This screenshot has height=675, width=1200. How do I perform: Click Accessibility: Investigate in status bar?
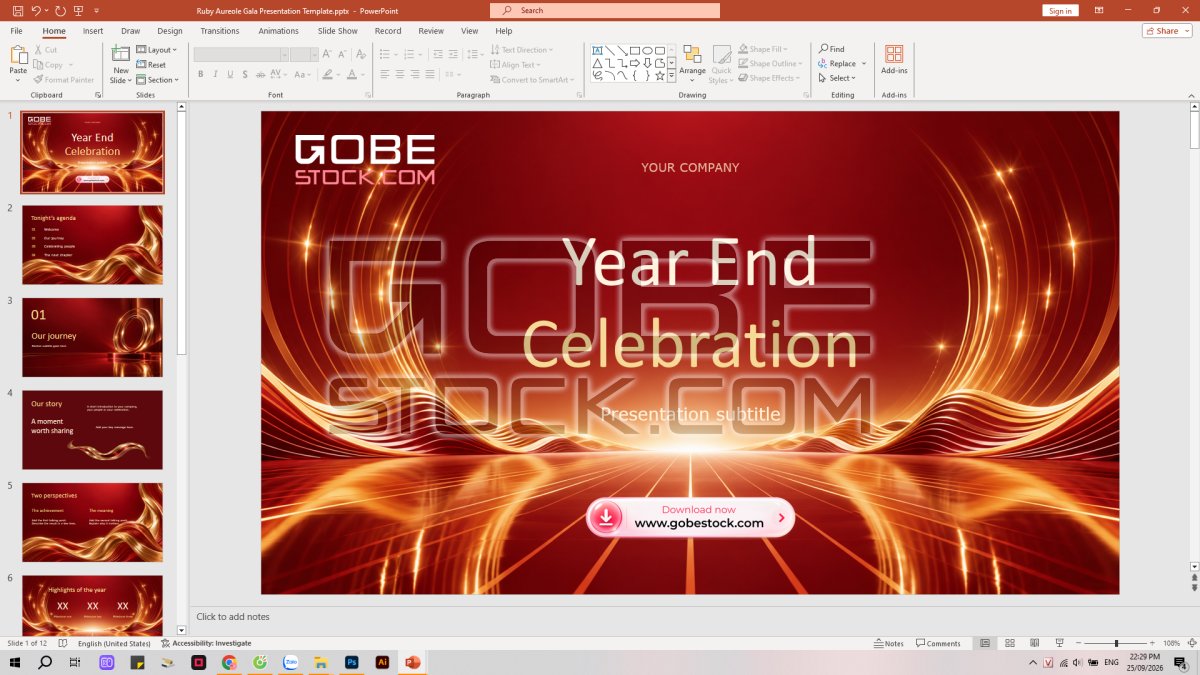pyautogui.click(x=206, y=643)
